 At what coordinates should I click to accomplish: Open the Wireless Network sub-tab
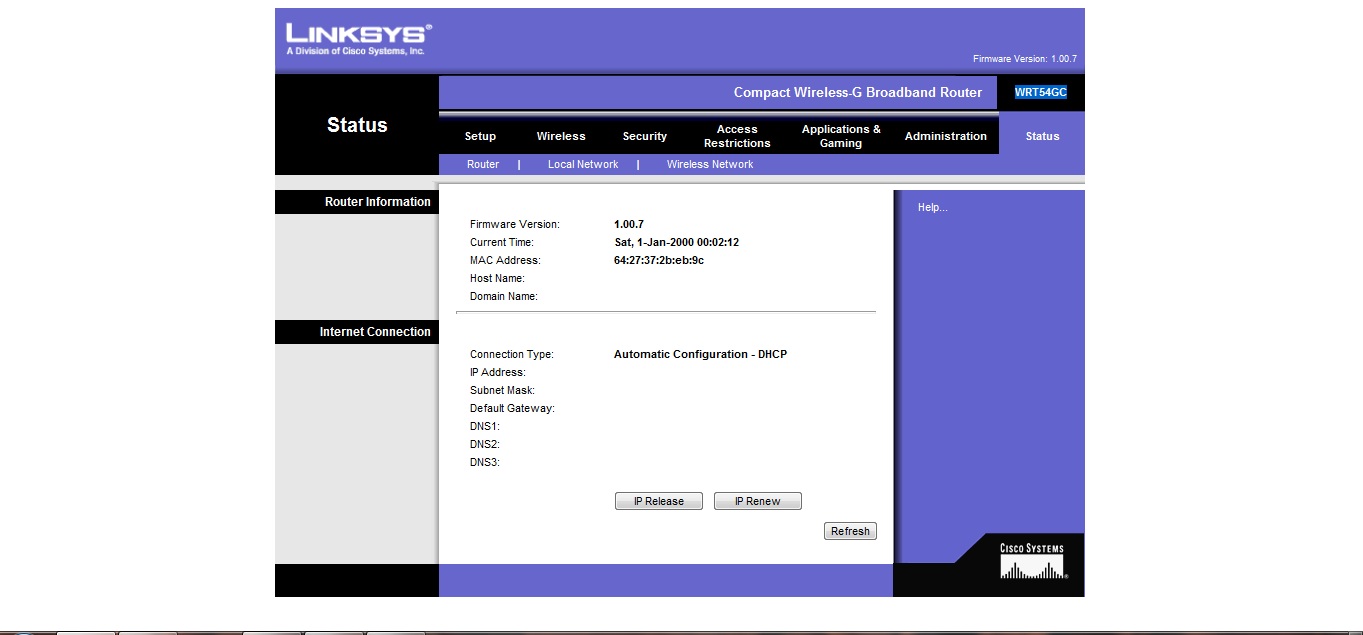click(x=710, y=164)
